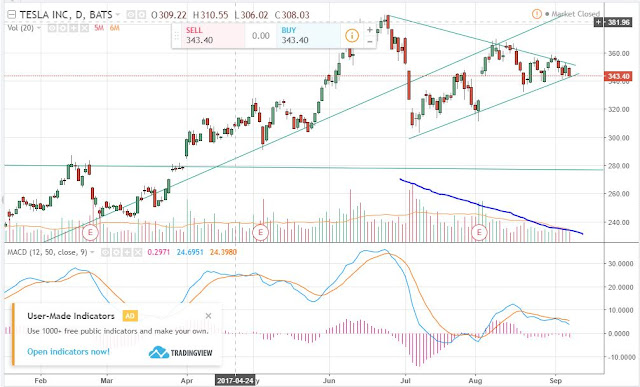Click plus button beside 381.96 price label
The height and width of the screenshot is (387, 640).
coord(598,22)
